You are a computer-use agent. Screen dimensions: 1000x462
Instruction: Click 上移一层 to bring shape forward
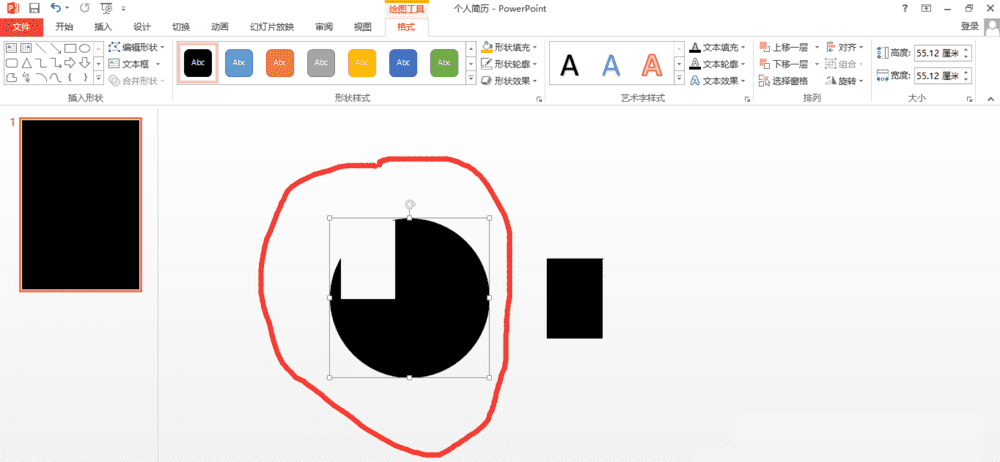tap(784, 47)
